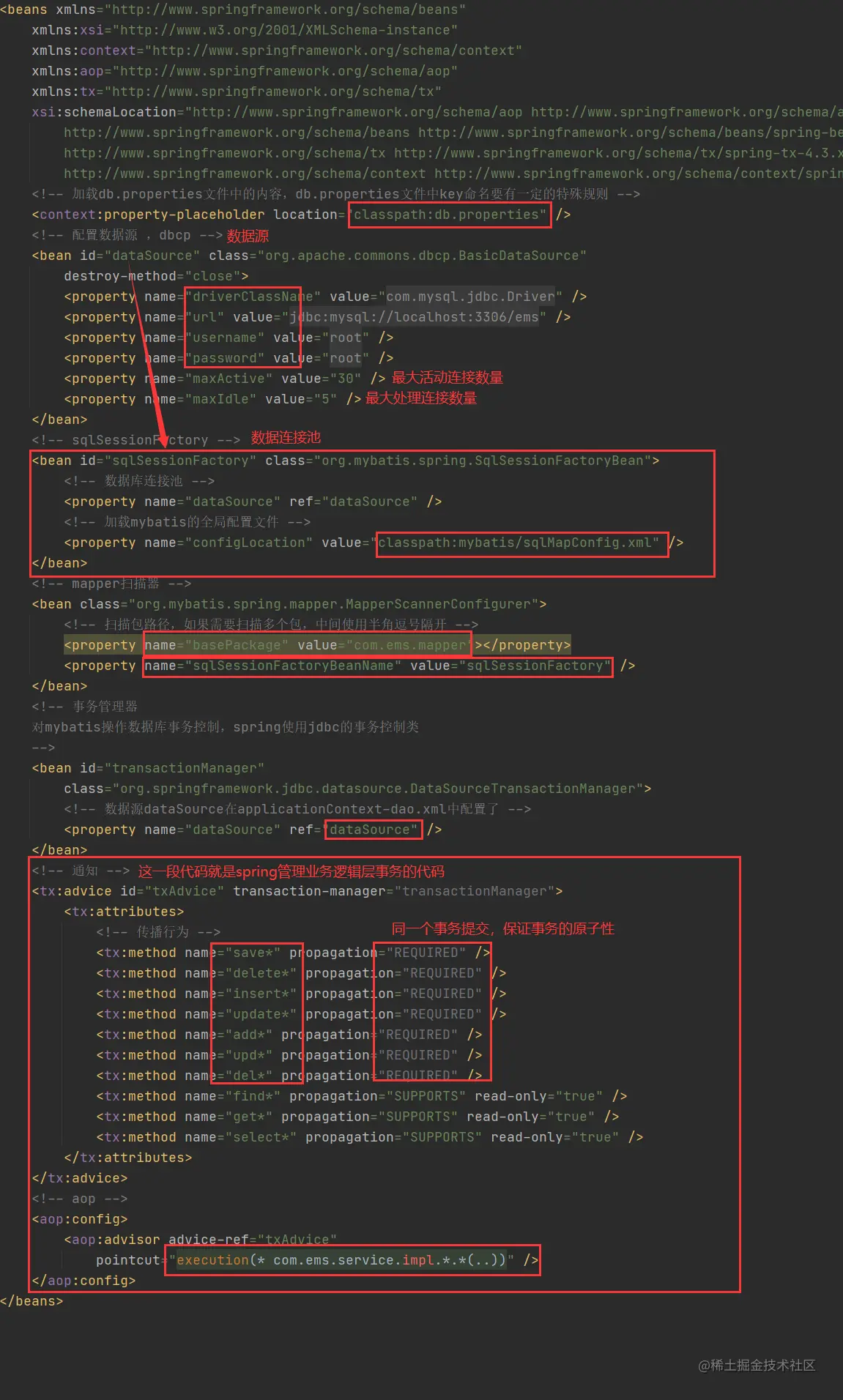The width and height of the screenshot is (843, 1400).
Task: Click xmlns:context namespace declaration
Action: click(x=277, y=51)
